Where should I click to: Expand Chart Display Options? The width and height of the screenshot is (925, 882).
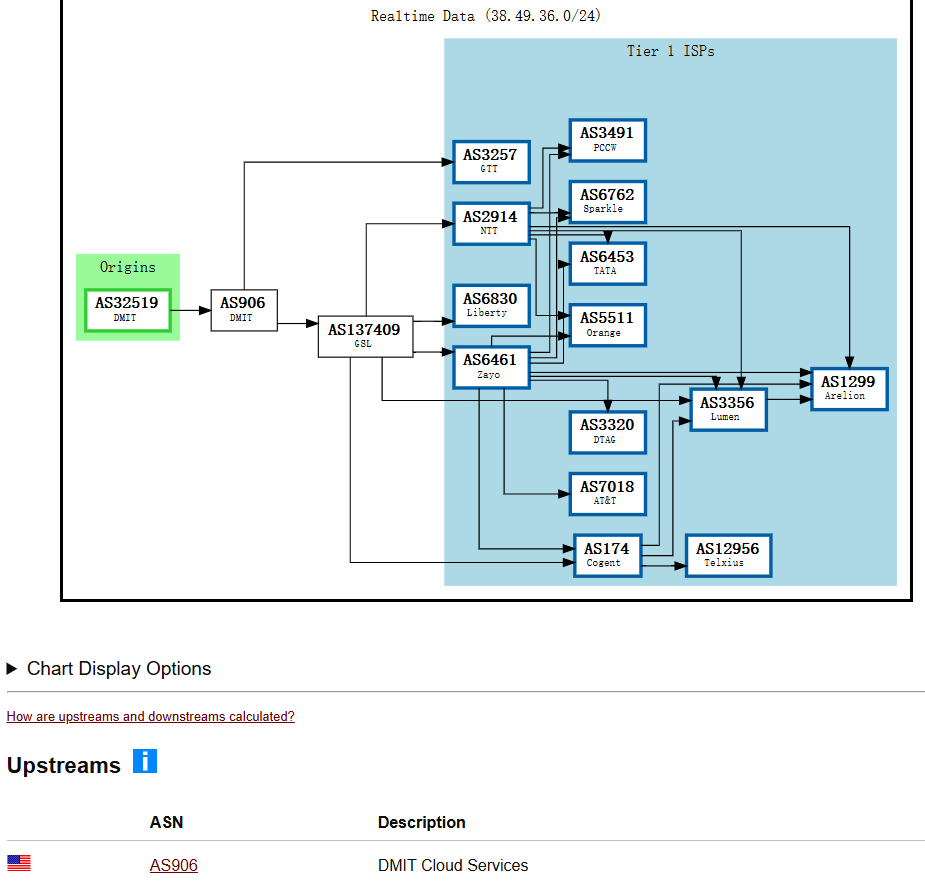(109, 668)
